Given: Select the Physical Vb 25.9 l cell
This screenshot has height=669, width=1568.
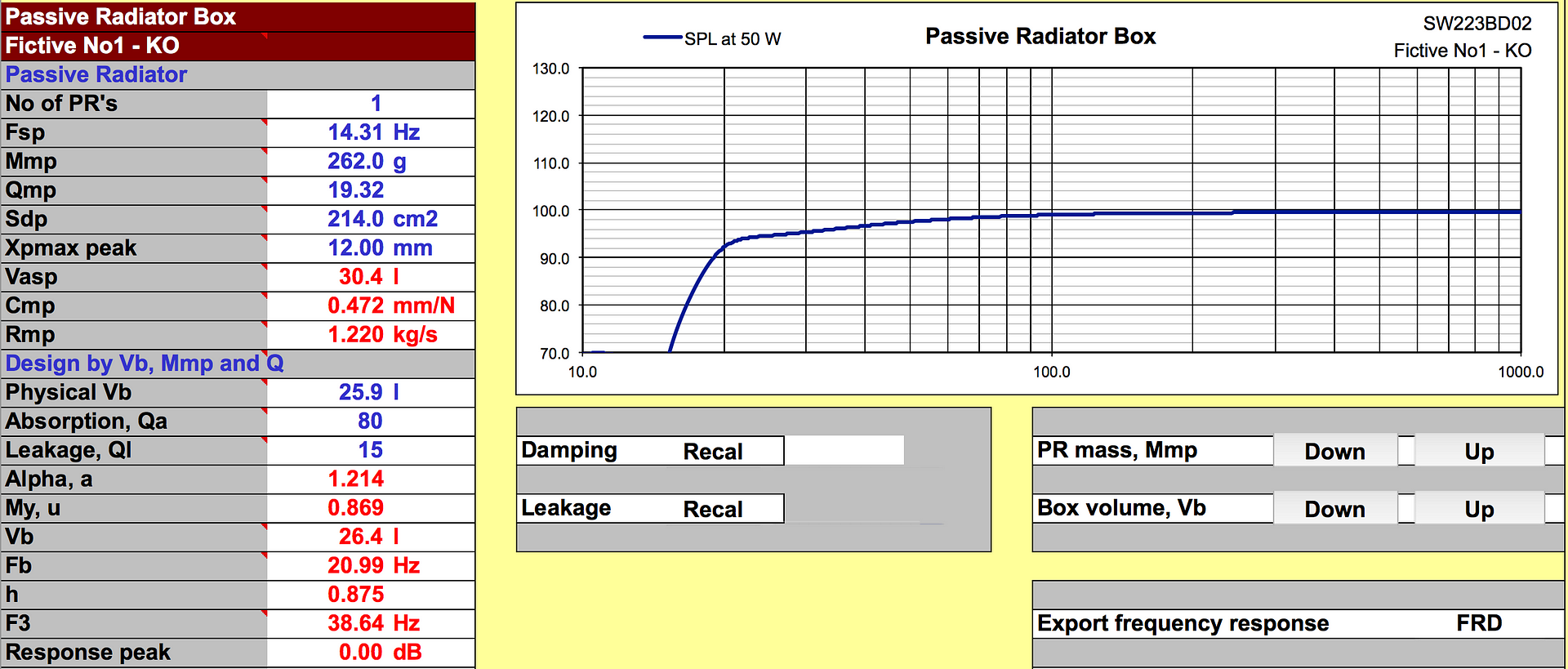Looking at the screenshot, I should pyautogui.click(x=371, y=392).
